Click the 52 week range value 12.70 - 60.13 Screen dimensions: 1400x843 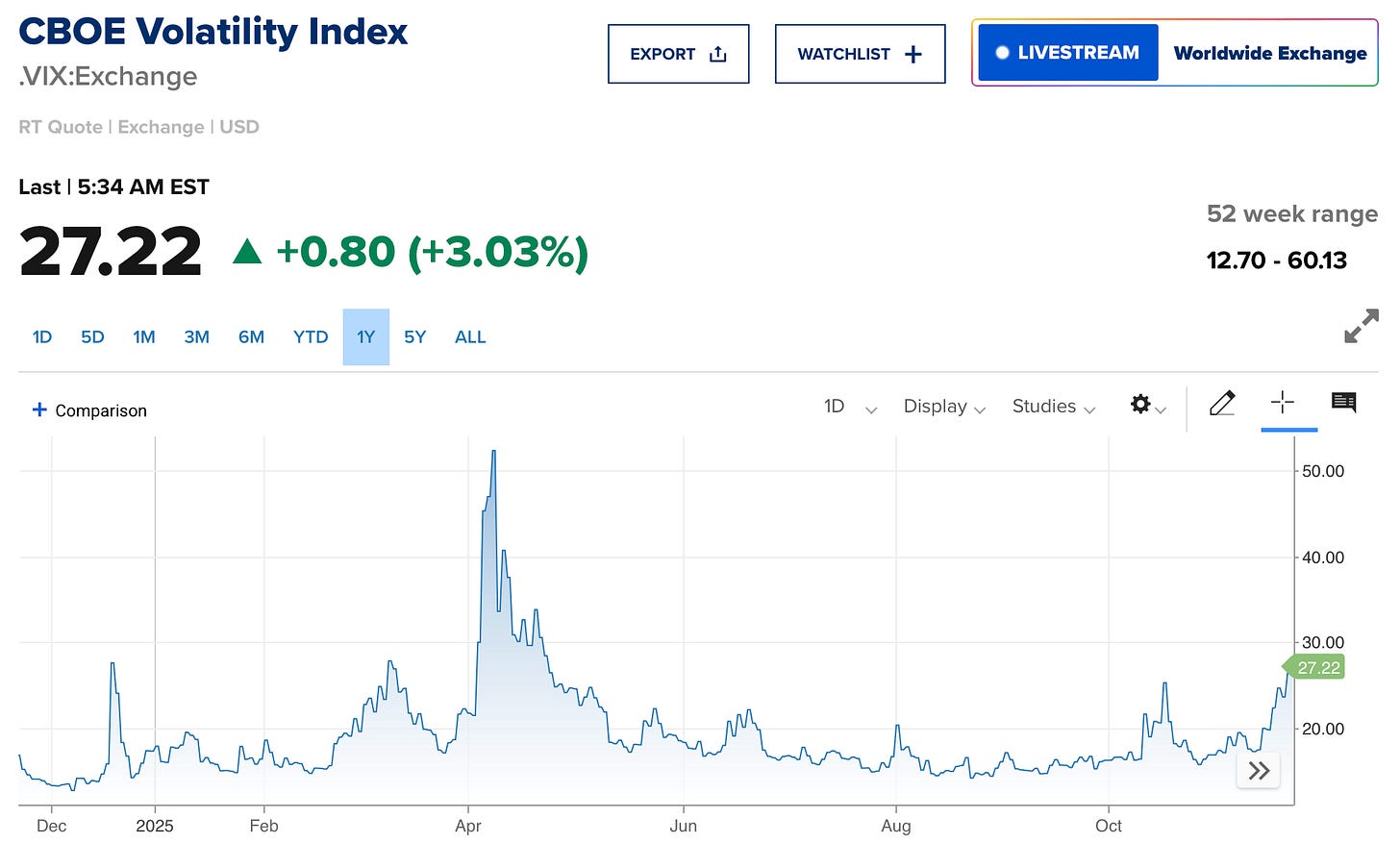[x=1276, y=260]
